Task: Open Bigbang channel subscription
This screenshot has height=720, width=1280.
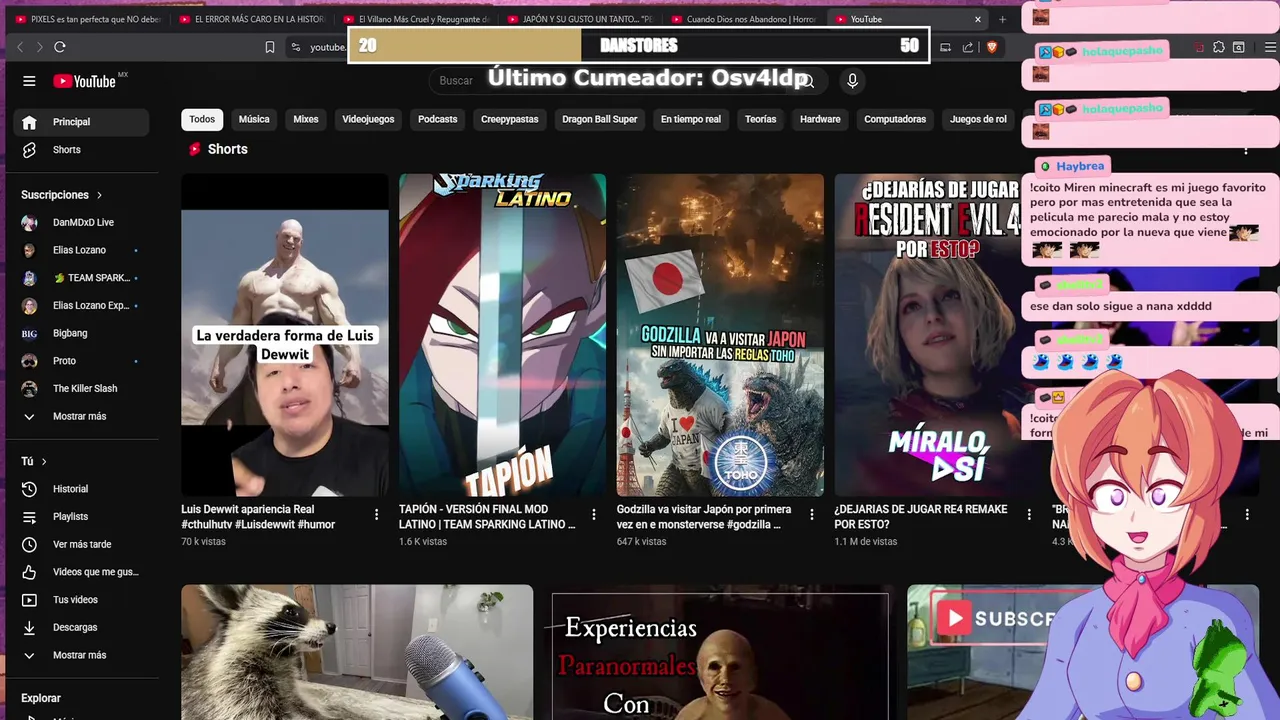Action: point(82,333)
